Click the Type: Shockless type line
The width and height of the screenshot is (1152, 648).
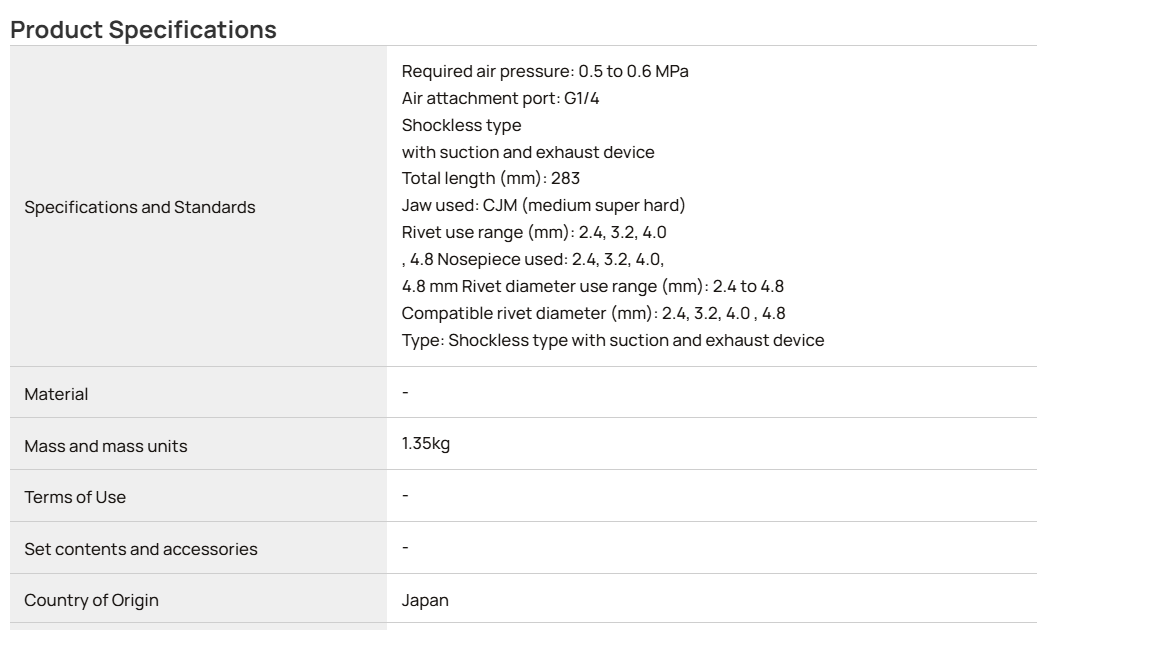(x=613, y=340)
